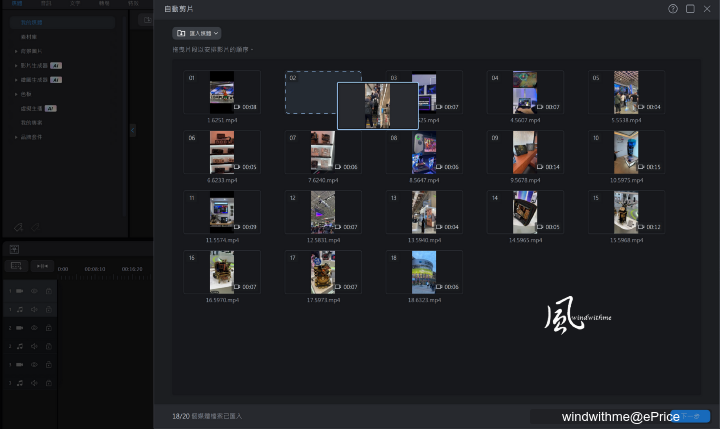Screen dimensions: 720x429
Task: Click the 00:08:10 mark on the timeline ruler
Action: [x=95, y=269]
